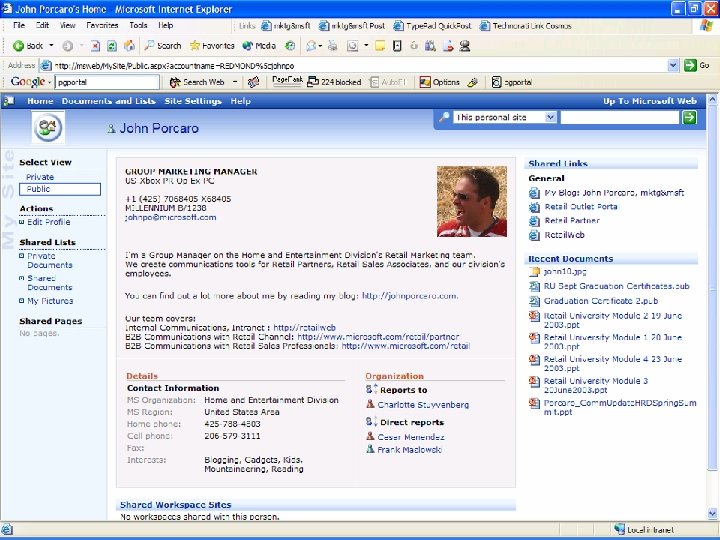Click the Go button beside address bar
Screen dimensions: 720x540
(x=697, y=65)
